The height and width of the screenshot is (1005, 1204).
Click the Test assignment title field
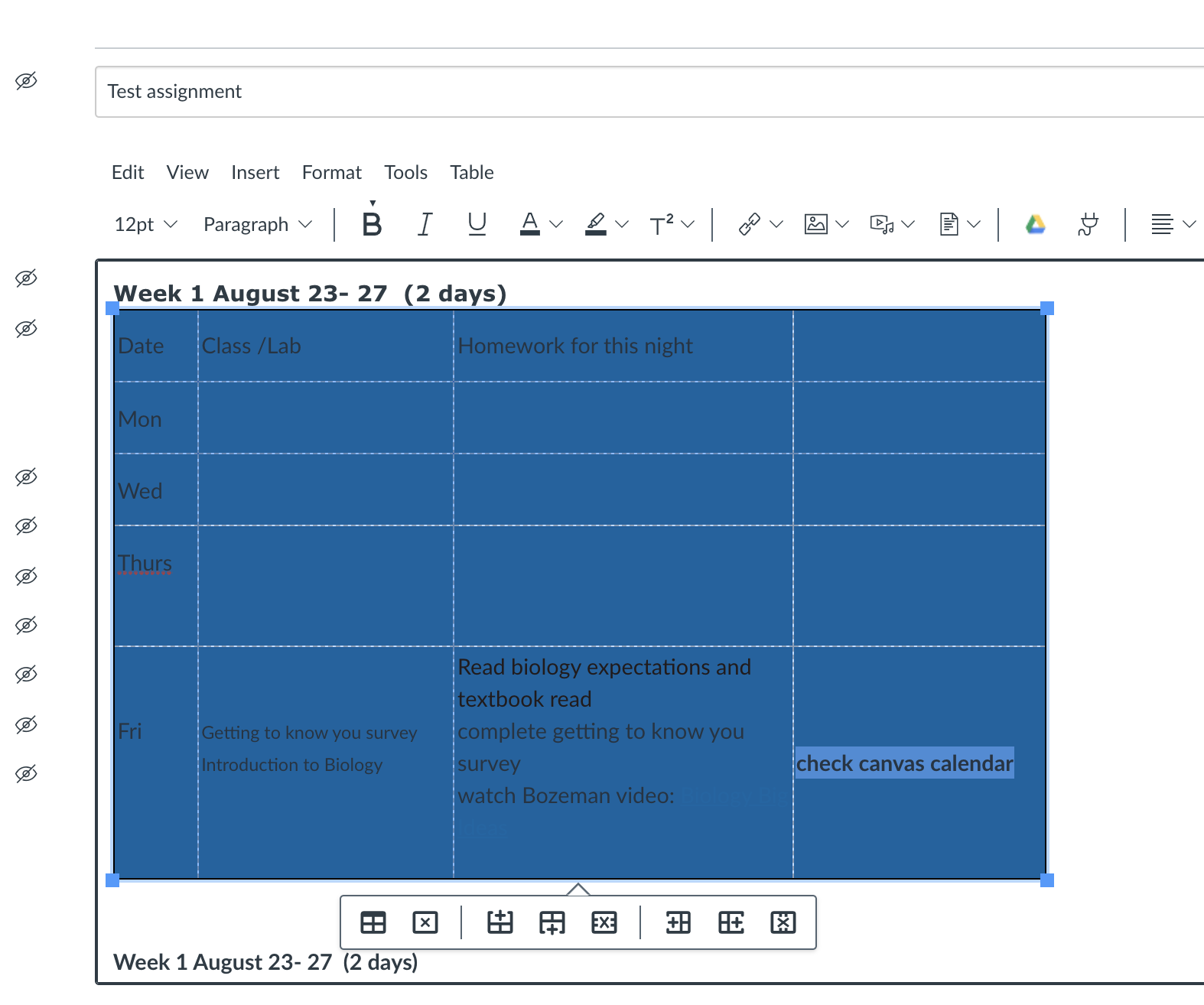pos(649,92)
